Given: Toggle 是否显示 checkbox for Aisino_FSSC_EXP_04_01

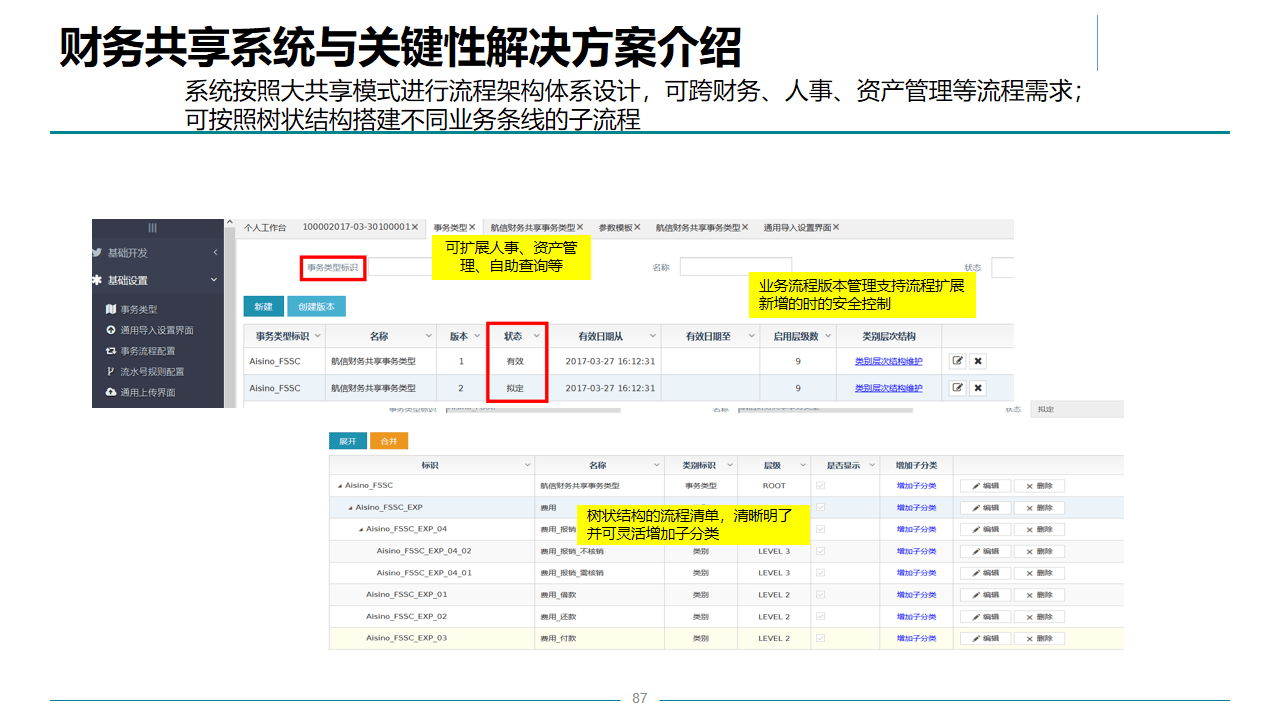Looking at the screenshot, I should pyautogui.click(x=822, y=573).
